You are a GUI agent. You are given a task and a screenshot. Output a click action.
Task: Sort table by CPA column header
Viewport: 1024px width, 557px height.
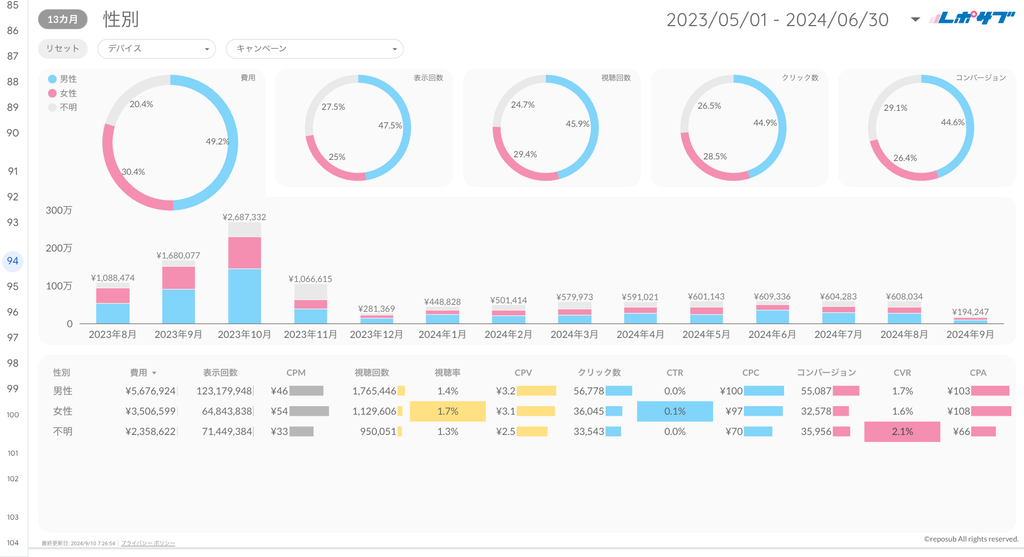[x=977, y=372]
